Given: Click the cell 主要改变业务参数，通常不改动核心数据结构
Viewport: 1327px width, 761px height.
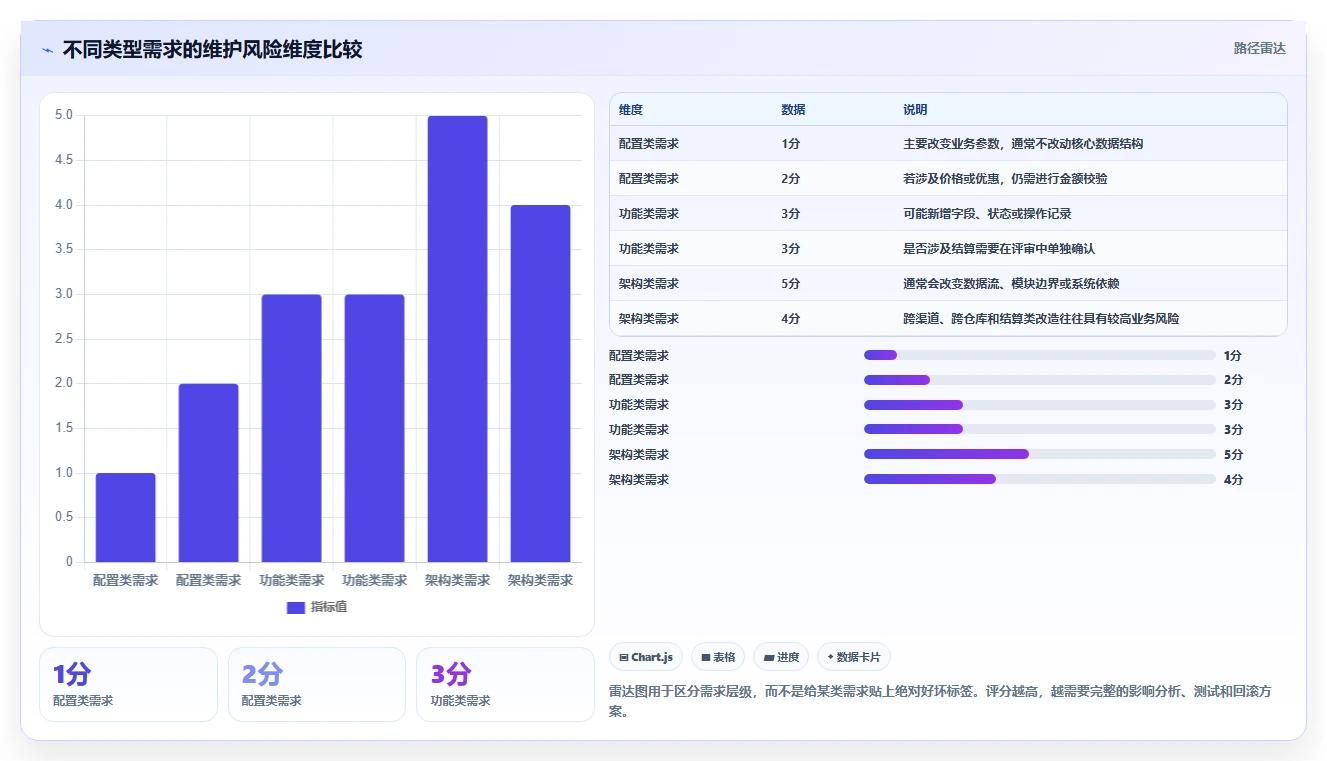Looking at the screenshot, I should click(x=1023, y=144).
